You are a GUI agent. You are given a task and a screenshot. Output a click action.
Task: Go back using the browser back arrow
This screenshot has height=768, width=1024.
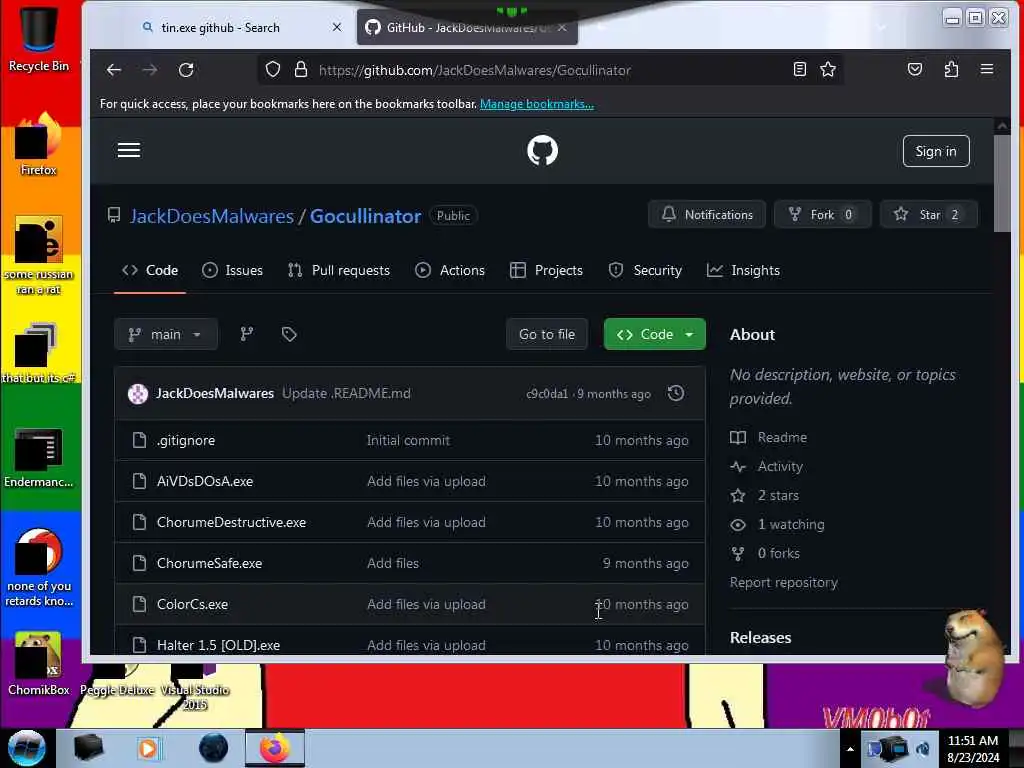tap(114, 70)
